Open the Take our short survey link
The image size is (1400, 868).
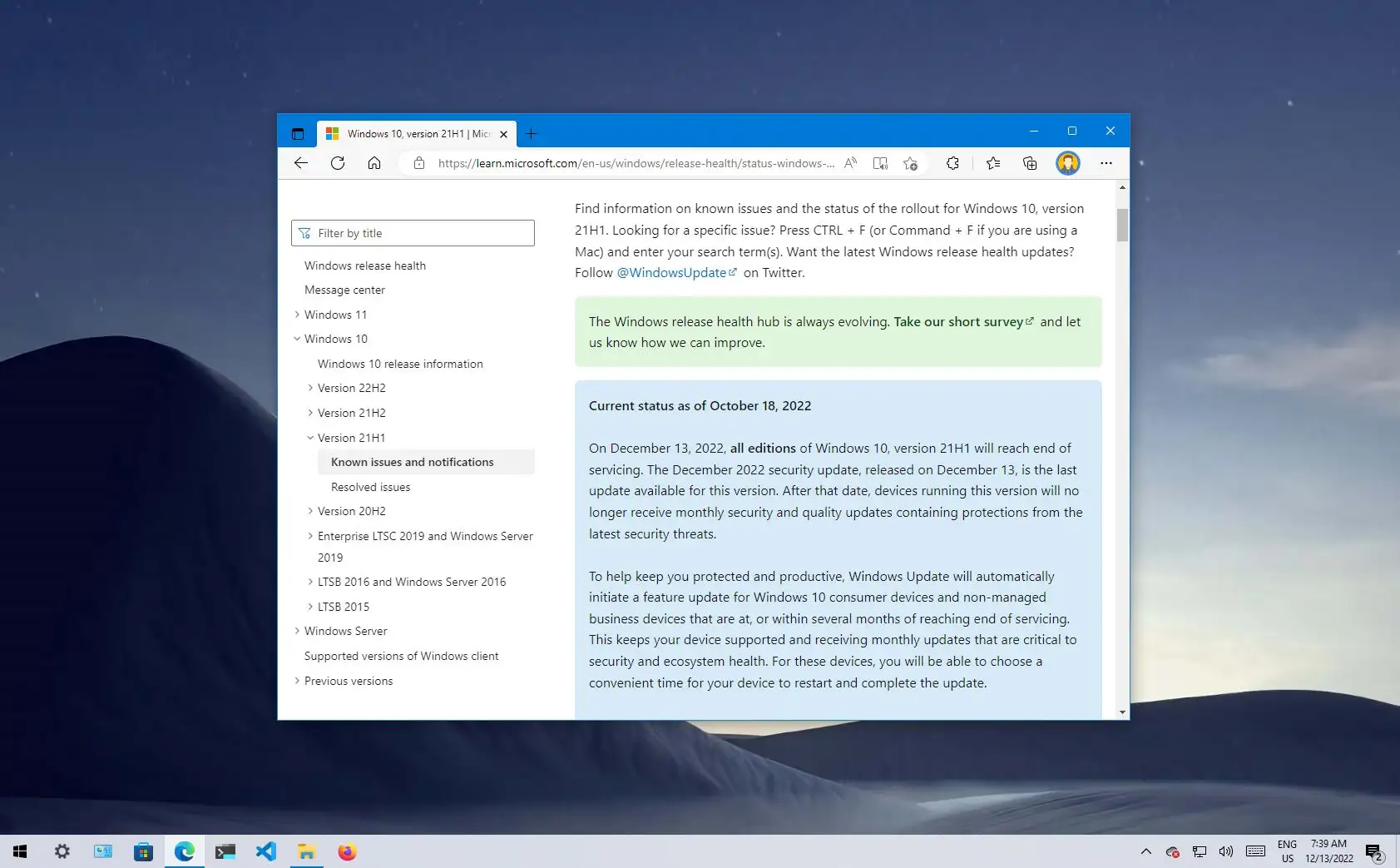pos(963,321)
